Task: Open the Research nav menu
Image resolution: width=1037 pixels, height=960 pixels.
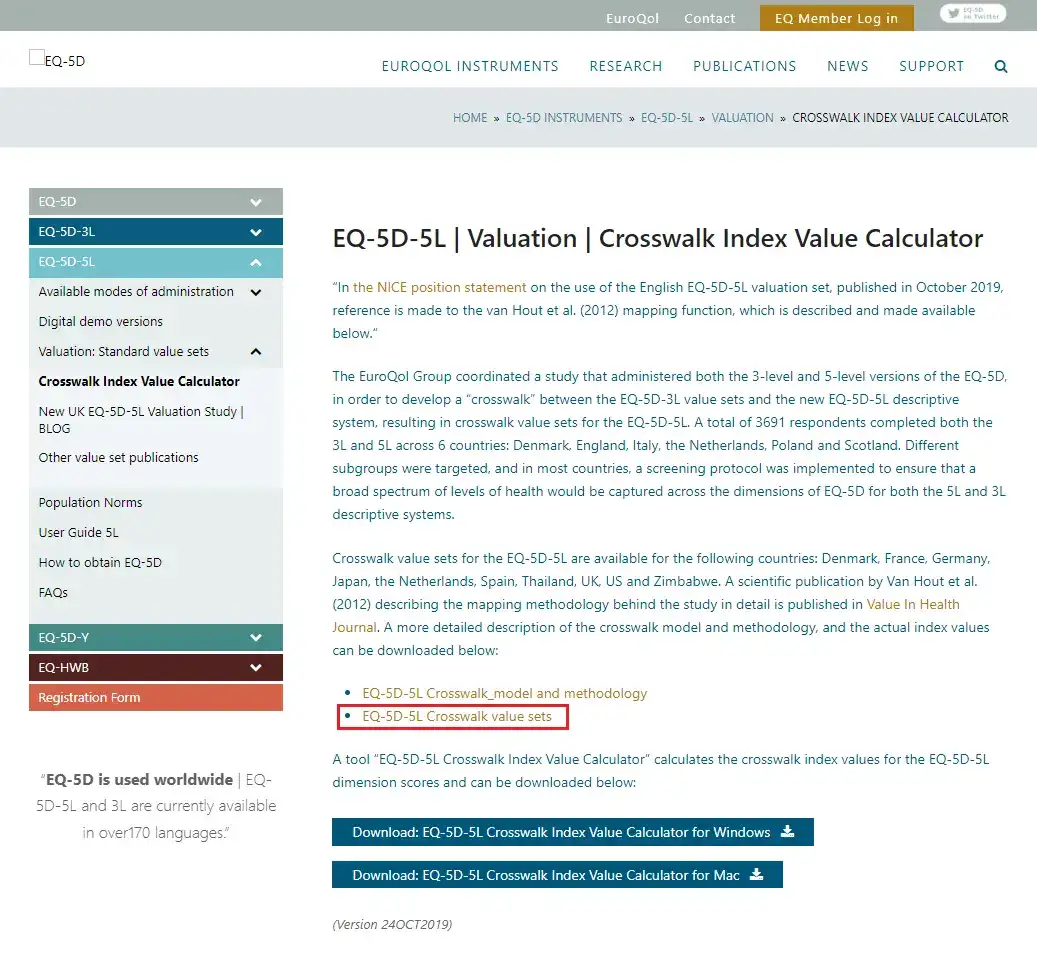Action: coord(626,66)
